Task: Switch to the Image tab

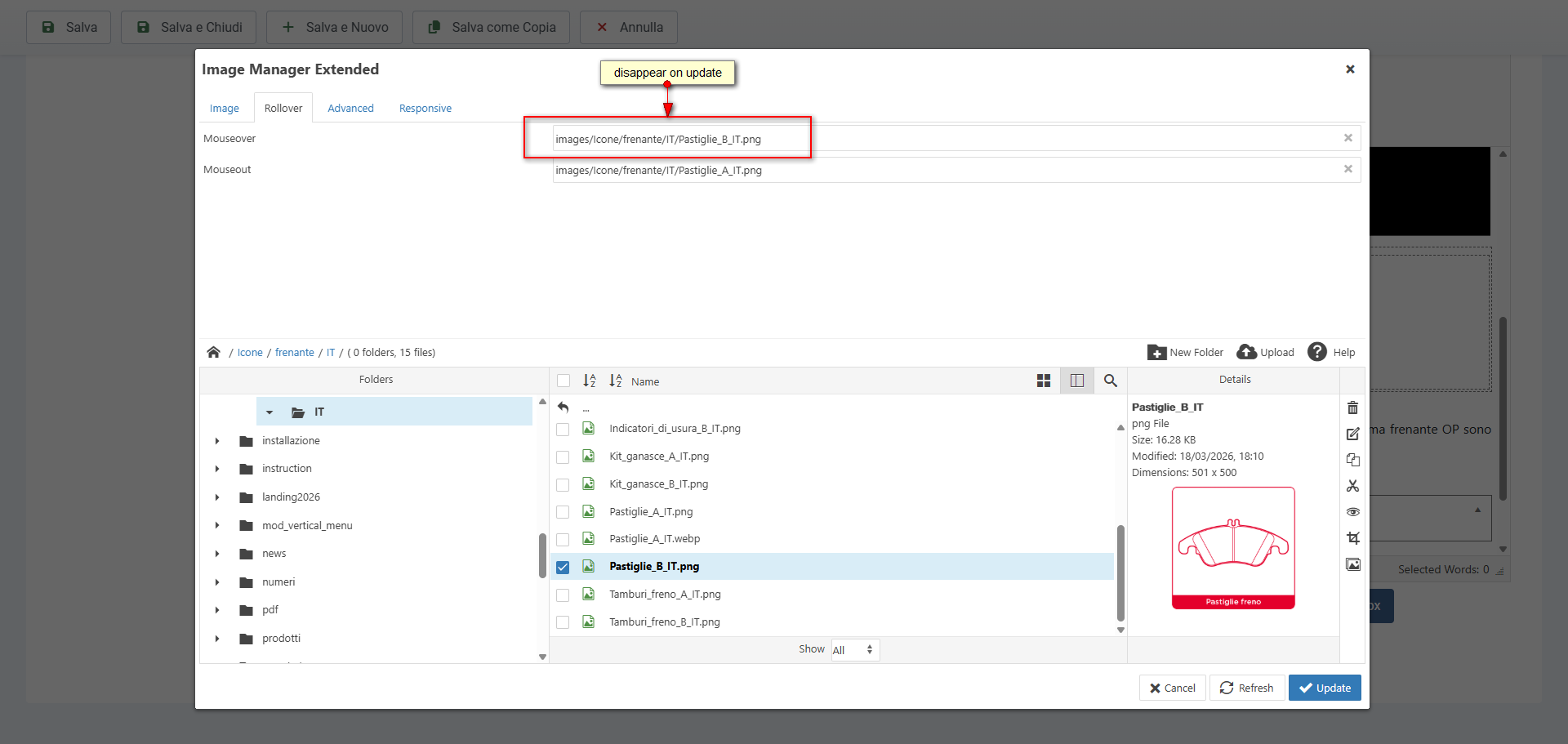Action: coord(225,108)
